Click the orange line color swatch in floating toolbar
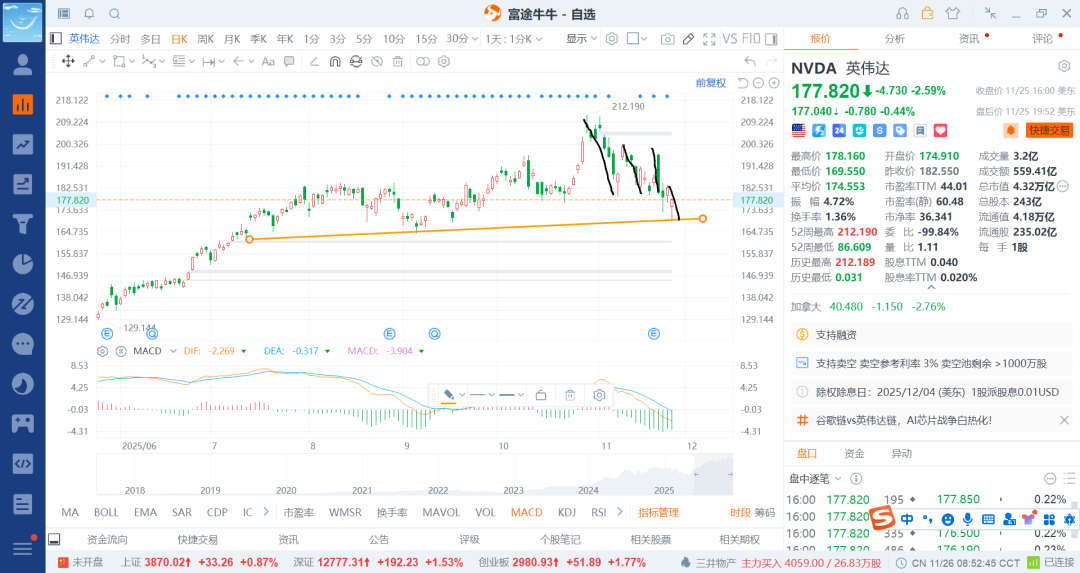The width and height of the screenshot is (1080, 573). [x=448, y=395]
